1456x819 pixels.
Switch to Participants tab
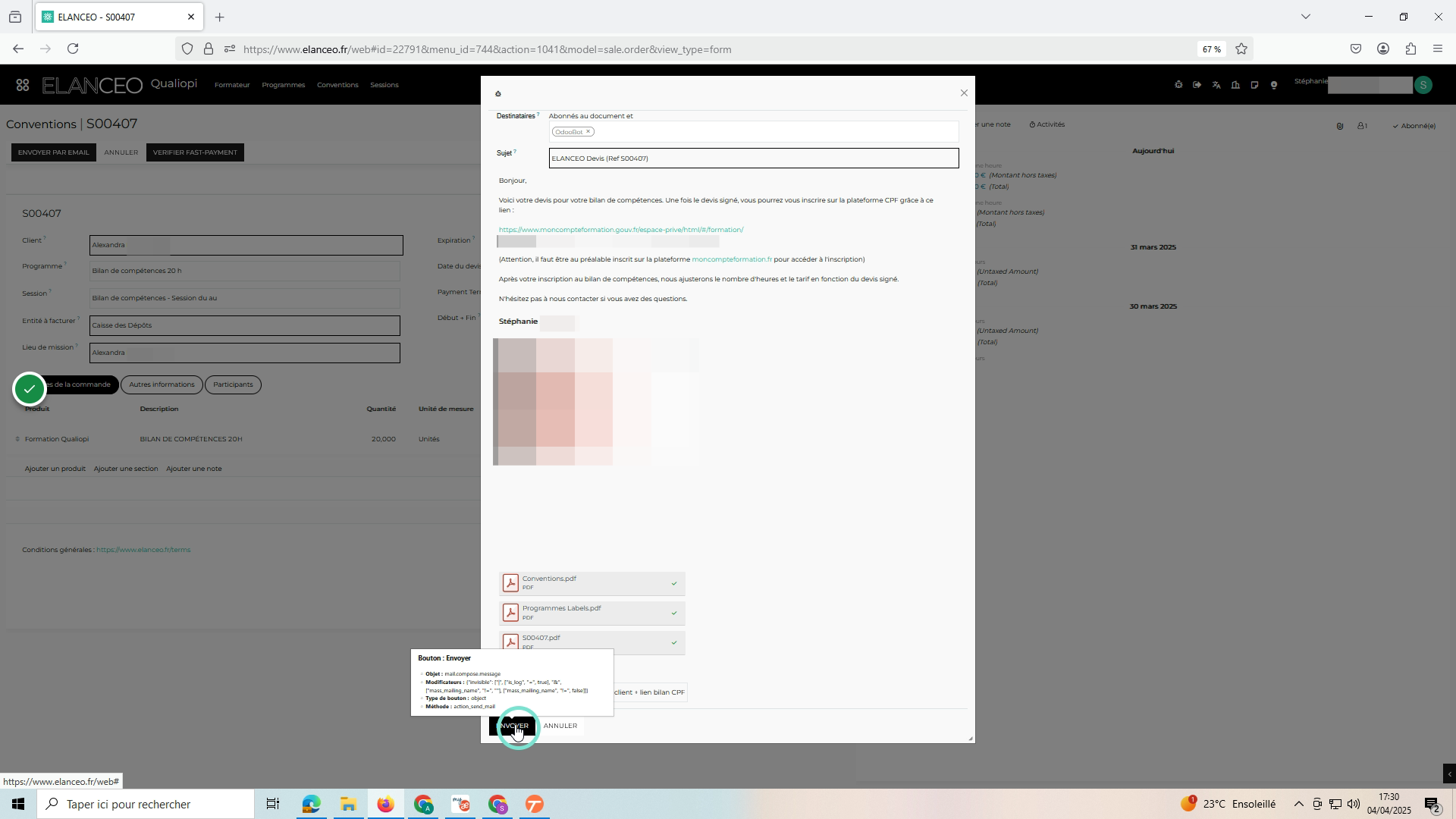click(233, 384)
